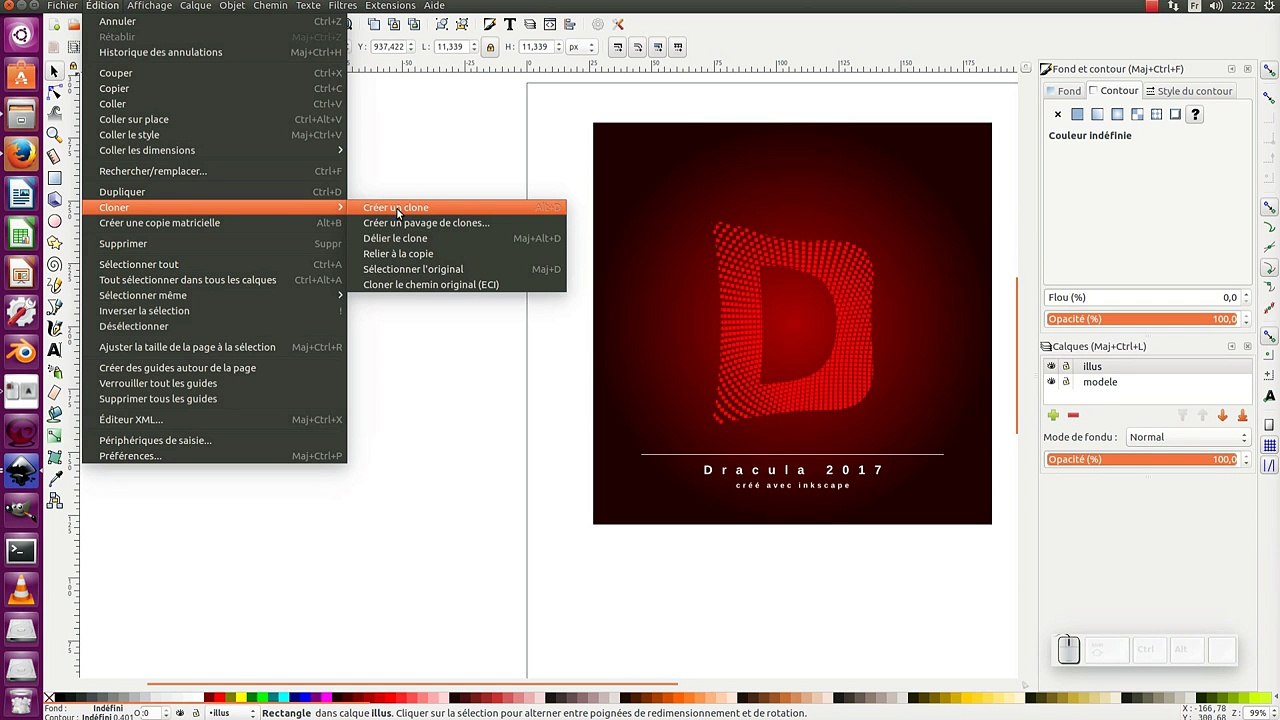Choose Historique des annulations entry

click(x=215, y=52)
